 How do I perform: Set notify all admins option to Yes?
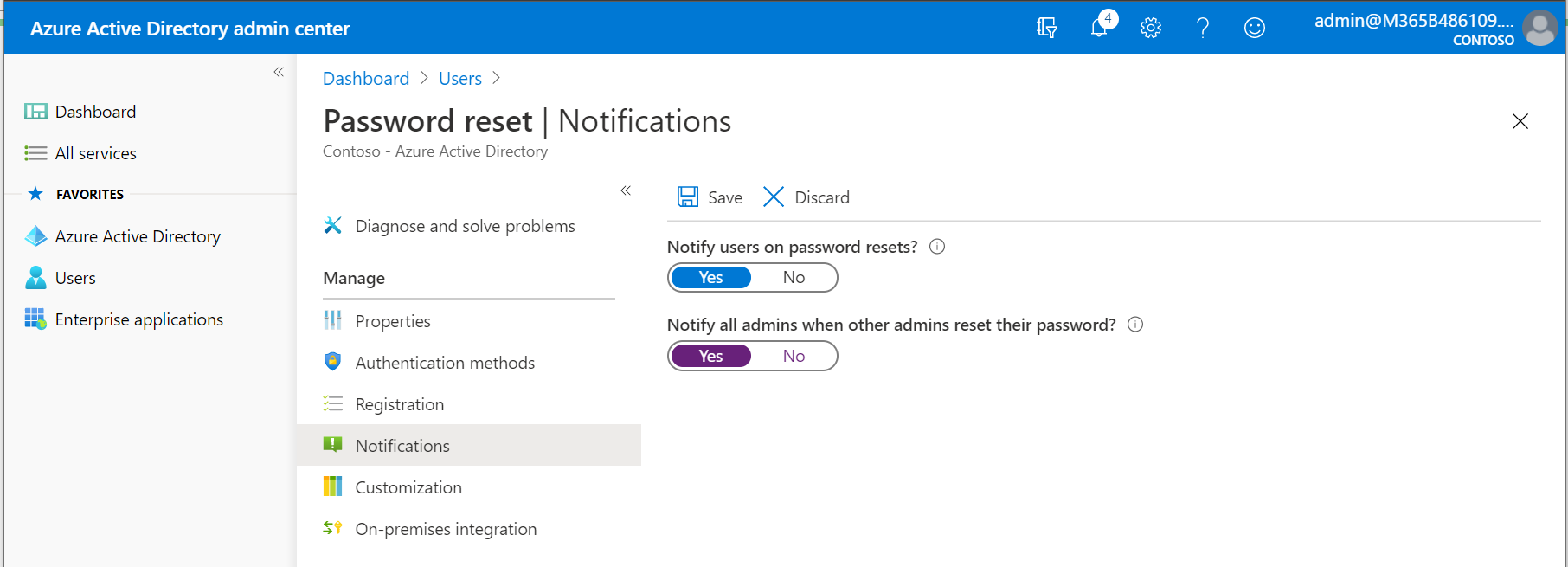pos(711,356)
